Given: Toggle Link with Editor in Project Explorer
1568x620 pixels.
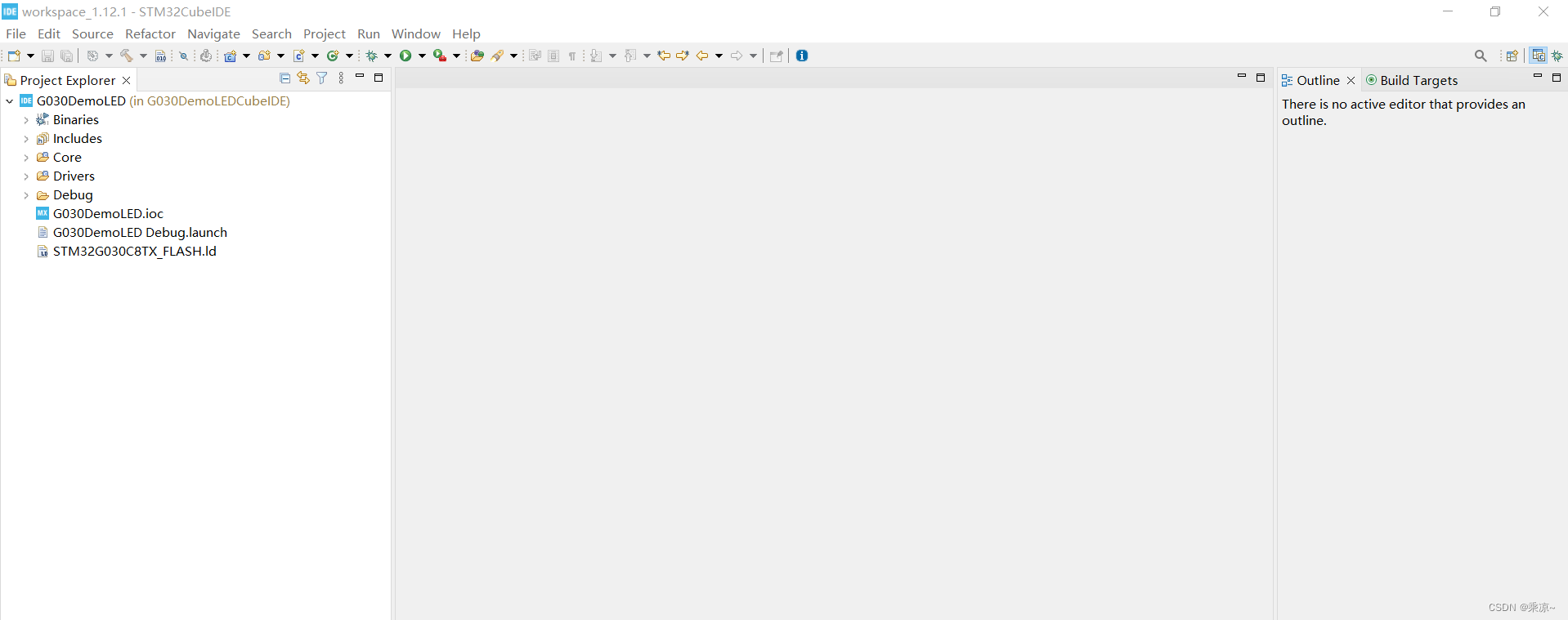Looking at the screenshot, I should [303, 78].
